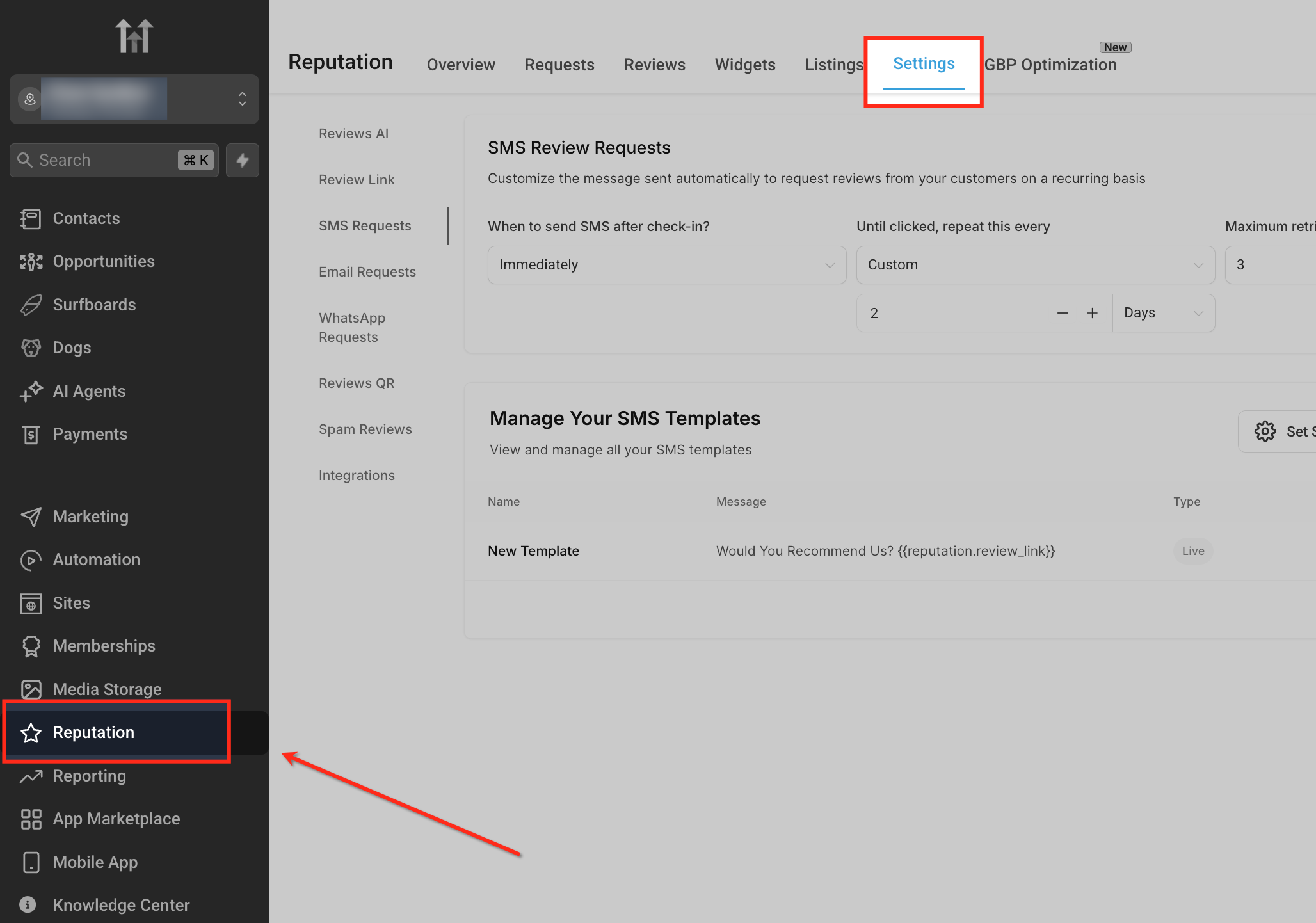Go to Email Requests settings

pos(367,272)
